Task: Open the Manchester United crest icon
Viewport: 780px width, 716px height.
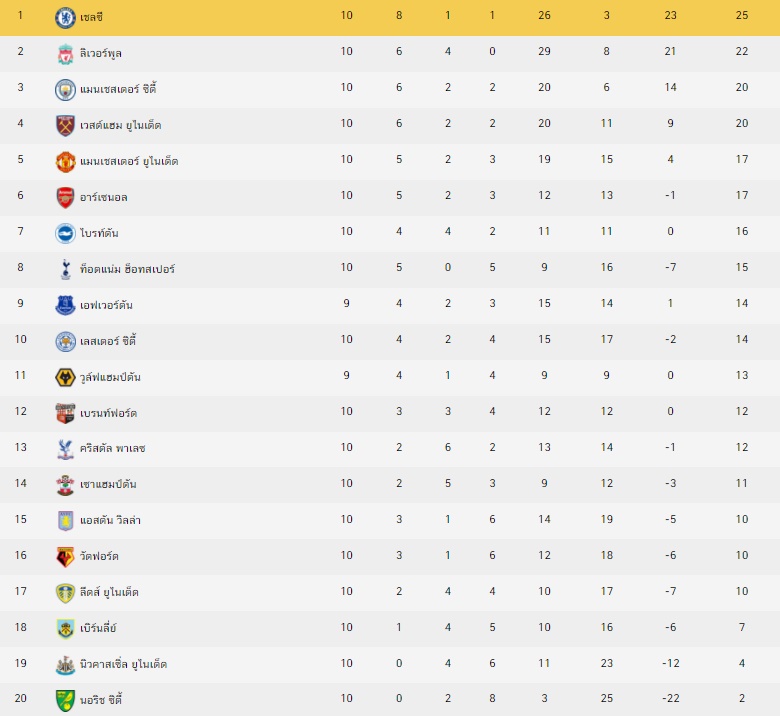Action: coord(65,161)
